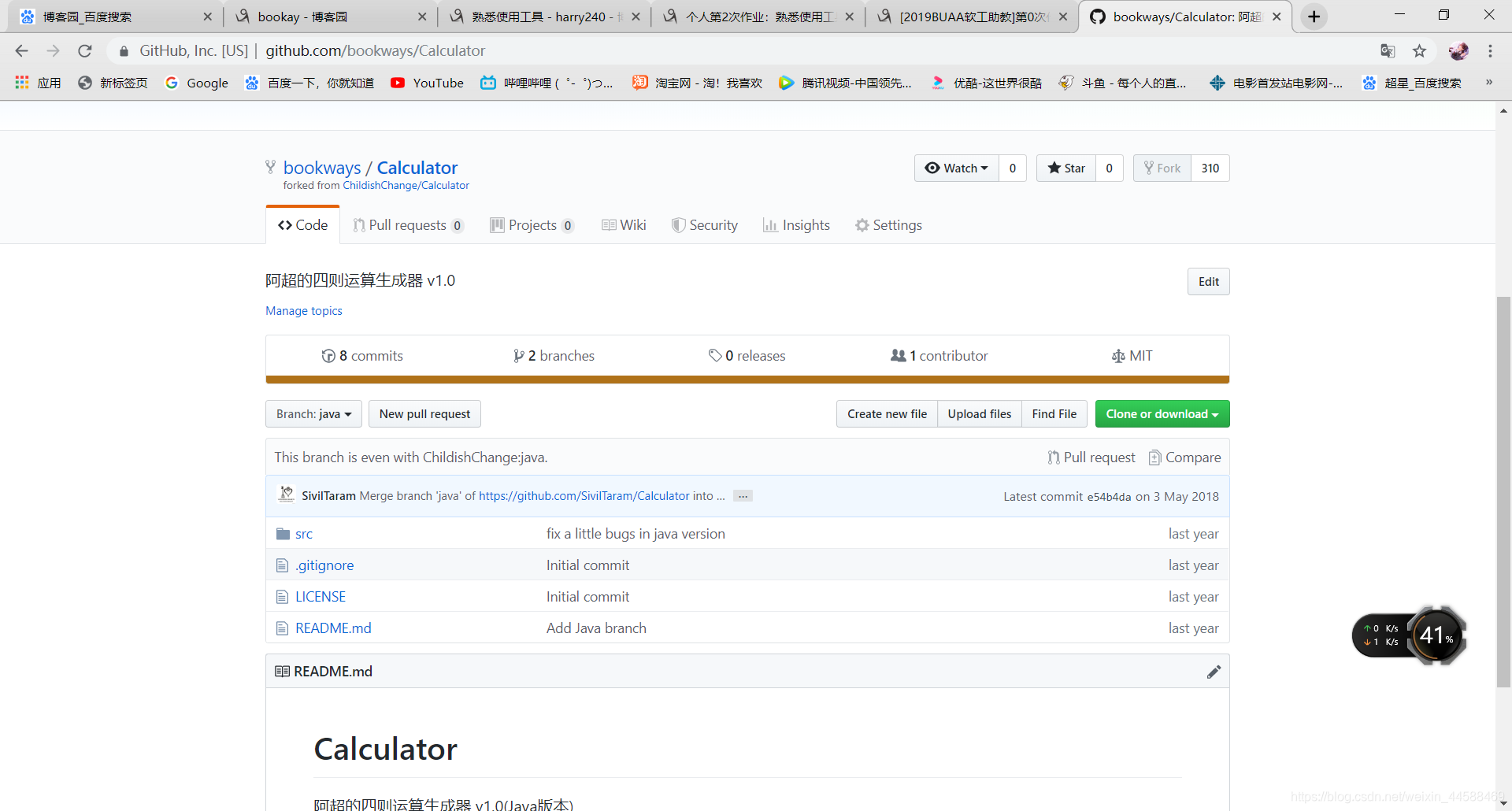The image size is (1512, 811).
Task: Open the .gitignore file
Action: pyautogui.click(x=324, y=565)
